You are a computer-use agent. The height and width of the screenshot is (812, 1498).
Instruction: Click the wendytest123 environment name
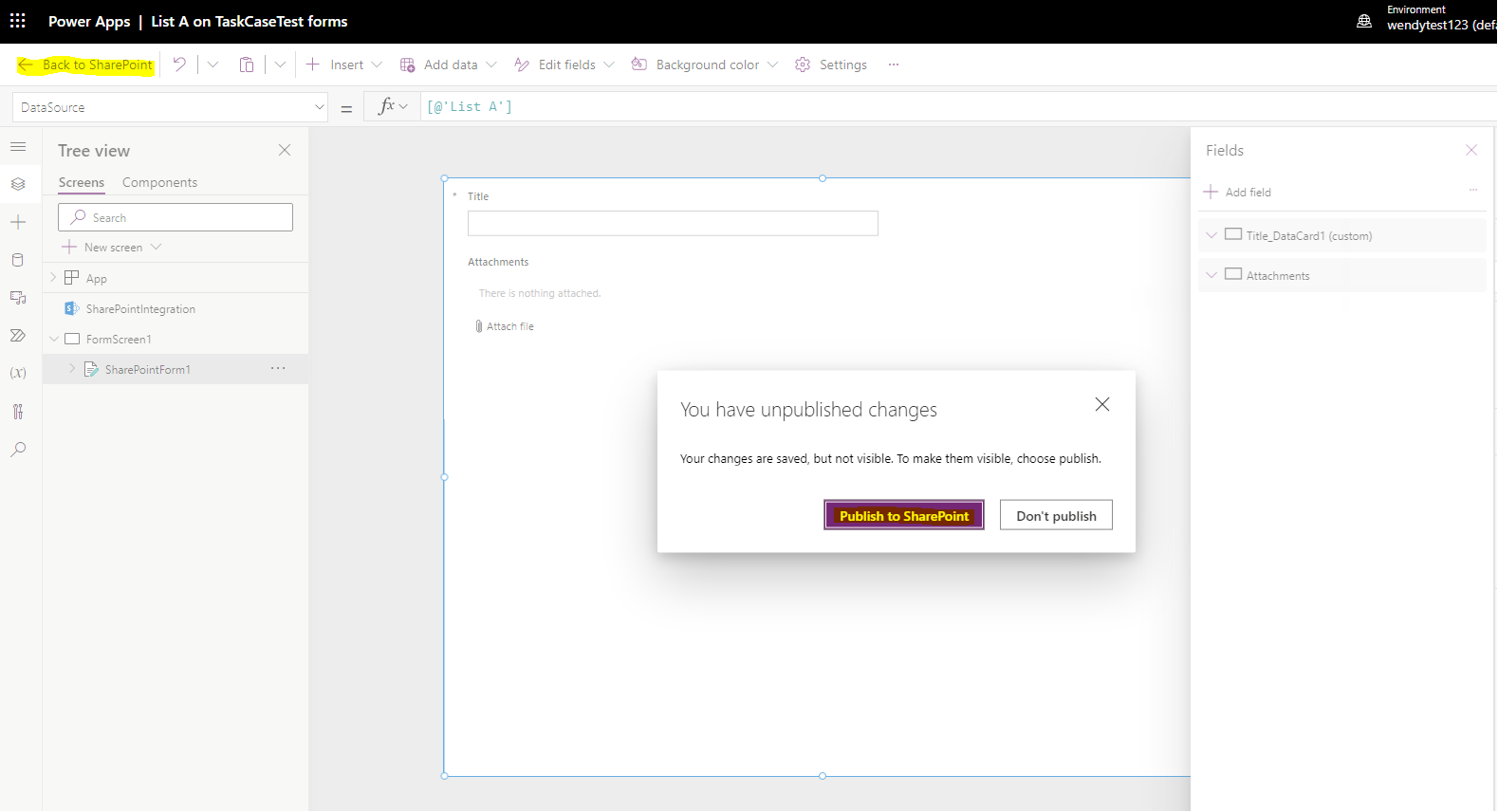coord(1442,26)
